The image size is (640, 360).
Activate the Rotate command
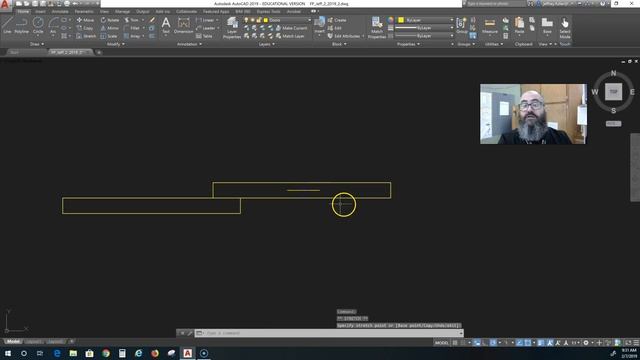coord(110,20)
